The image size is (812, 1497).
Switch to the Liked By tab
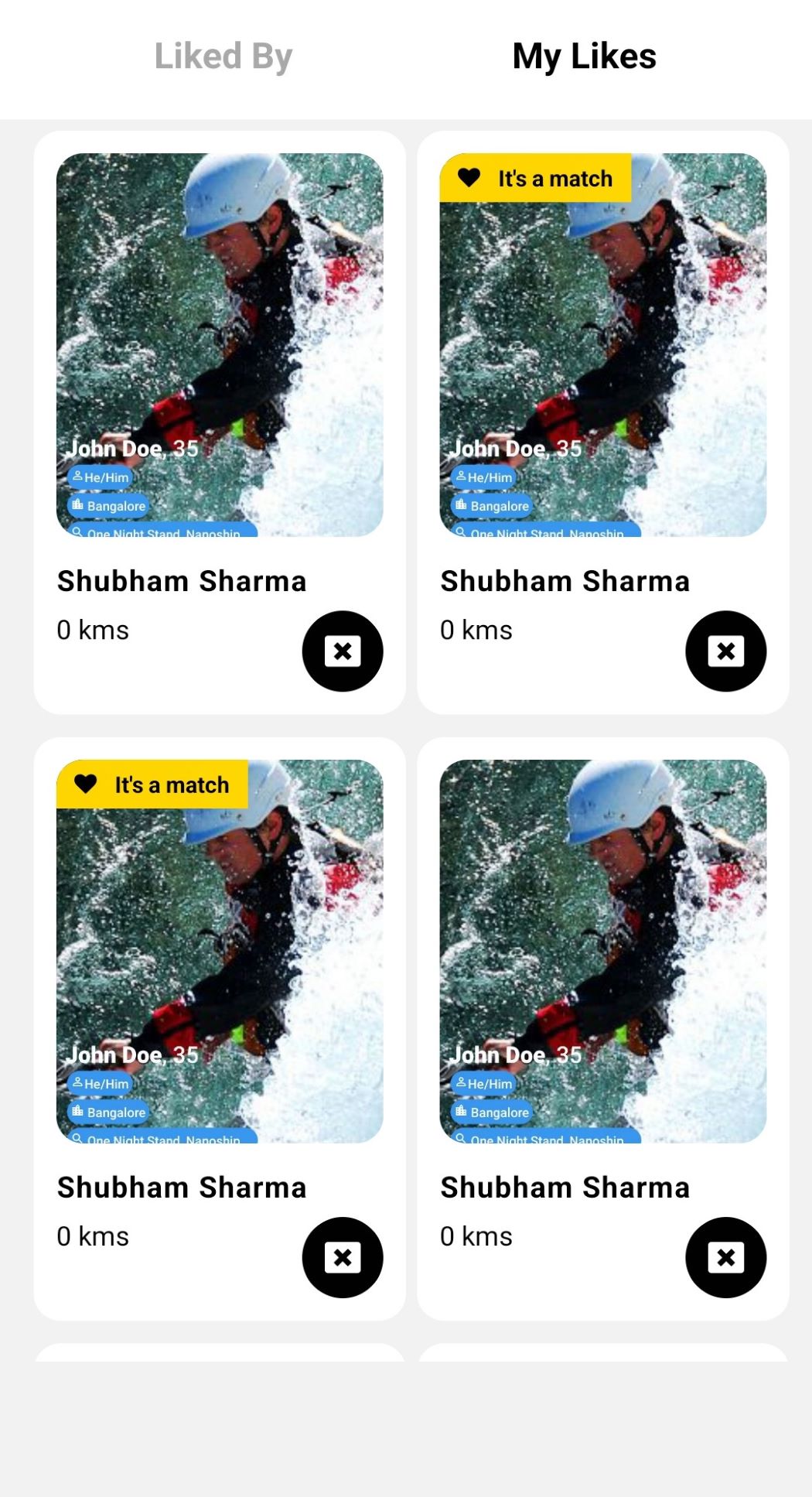click(x=223, y=56)
